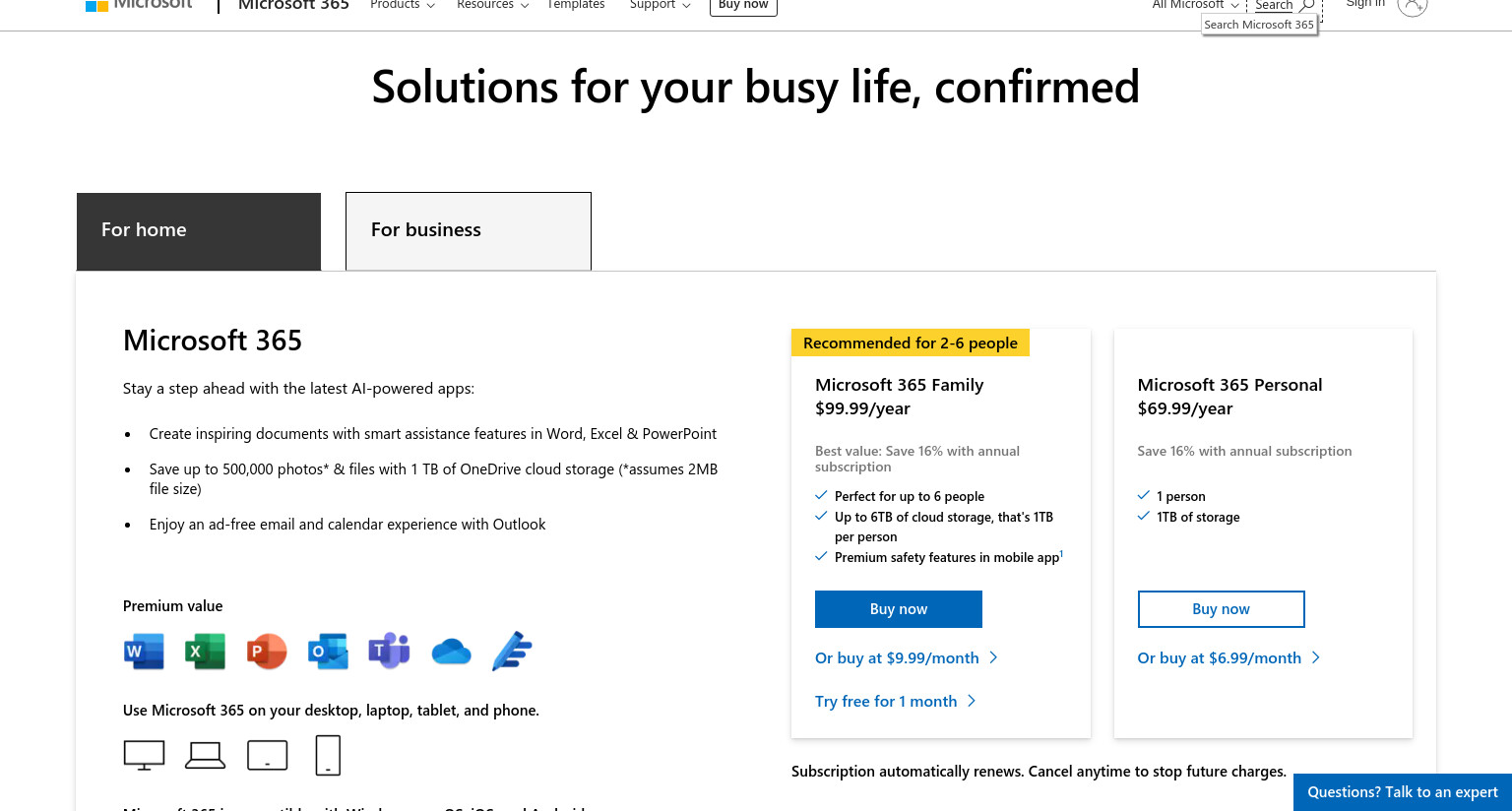Buy Microsoft 365 Family now
Viewport: 1512px width, 811px height.
tap(899, 609)
